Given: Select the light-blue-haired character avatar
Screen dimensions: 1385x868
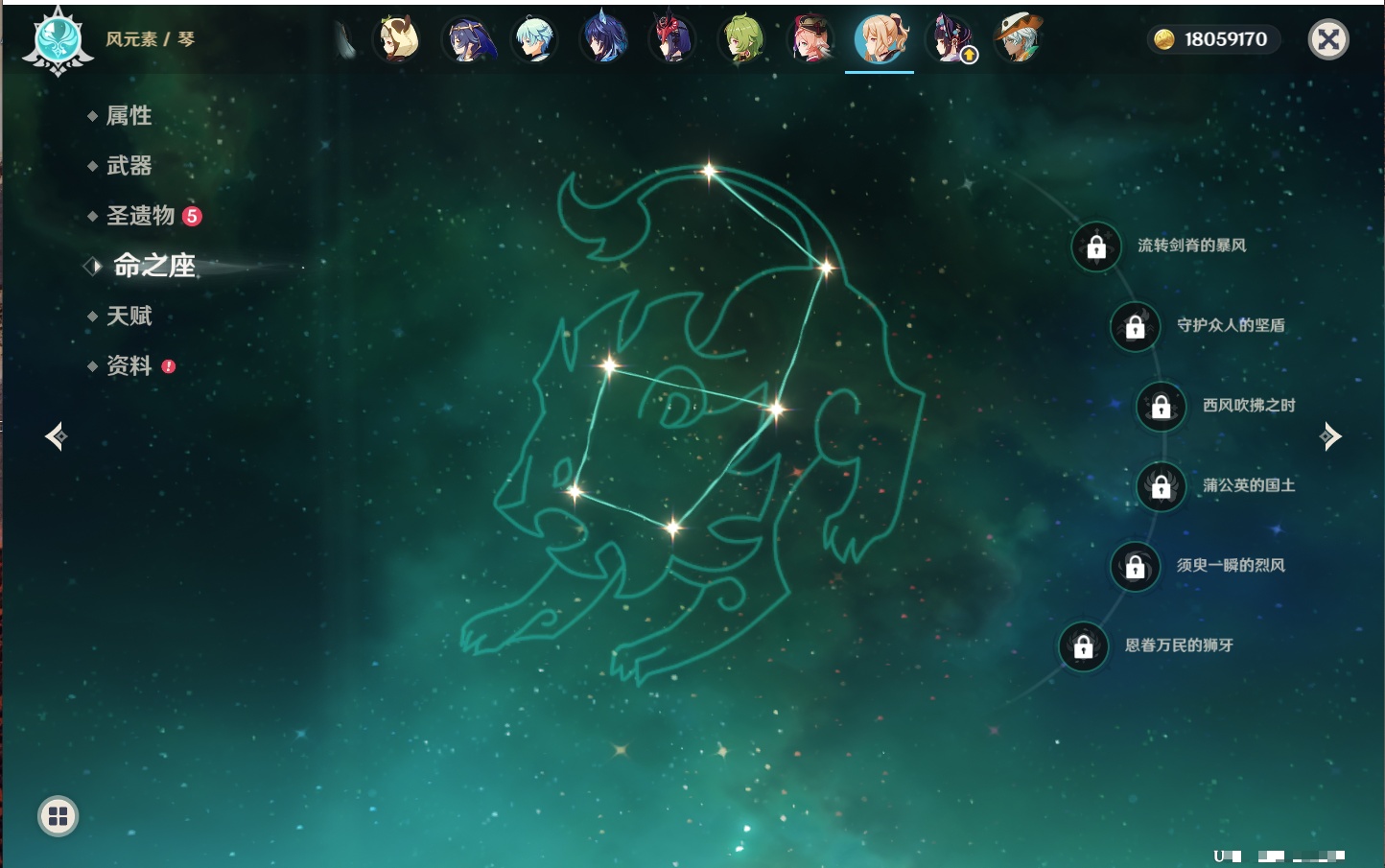Looking at the screenshot, I should pyautogui.click(x=535, y=39).
